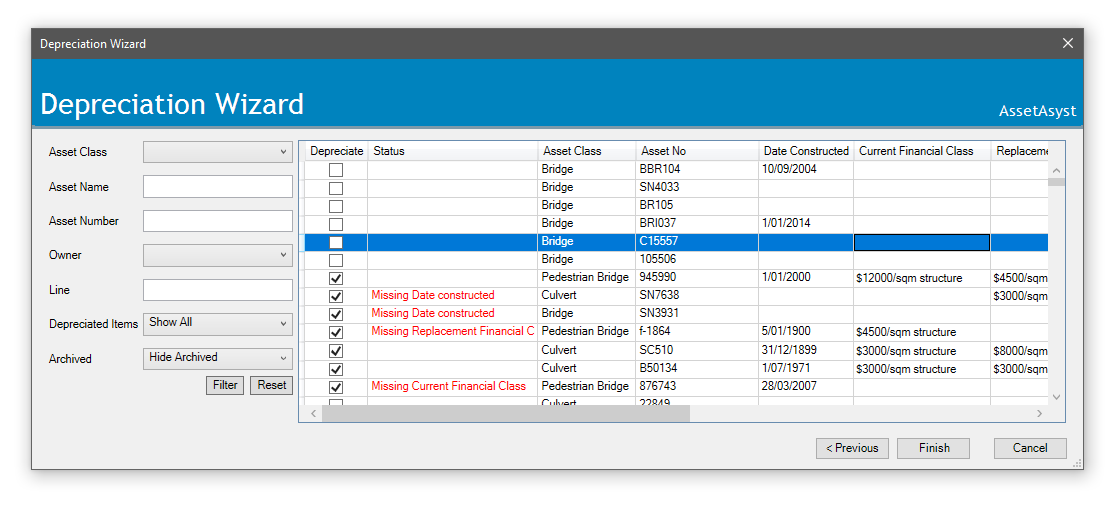
Task: Expand the Owner dropdown
Action: (218, 255)
